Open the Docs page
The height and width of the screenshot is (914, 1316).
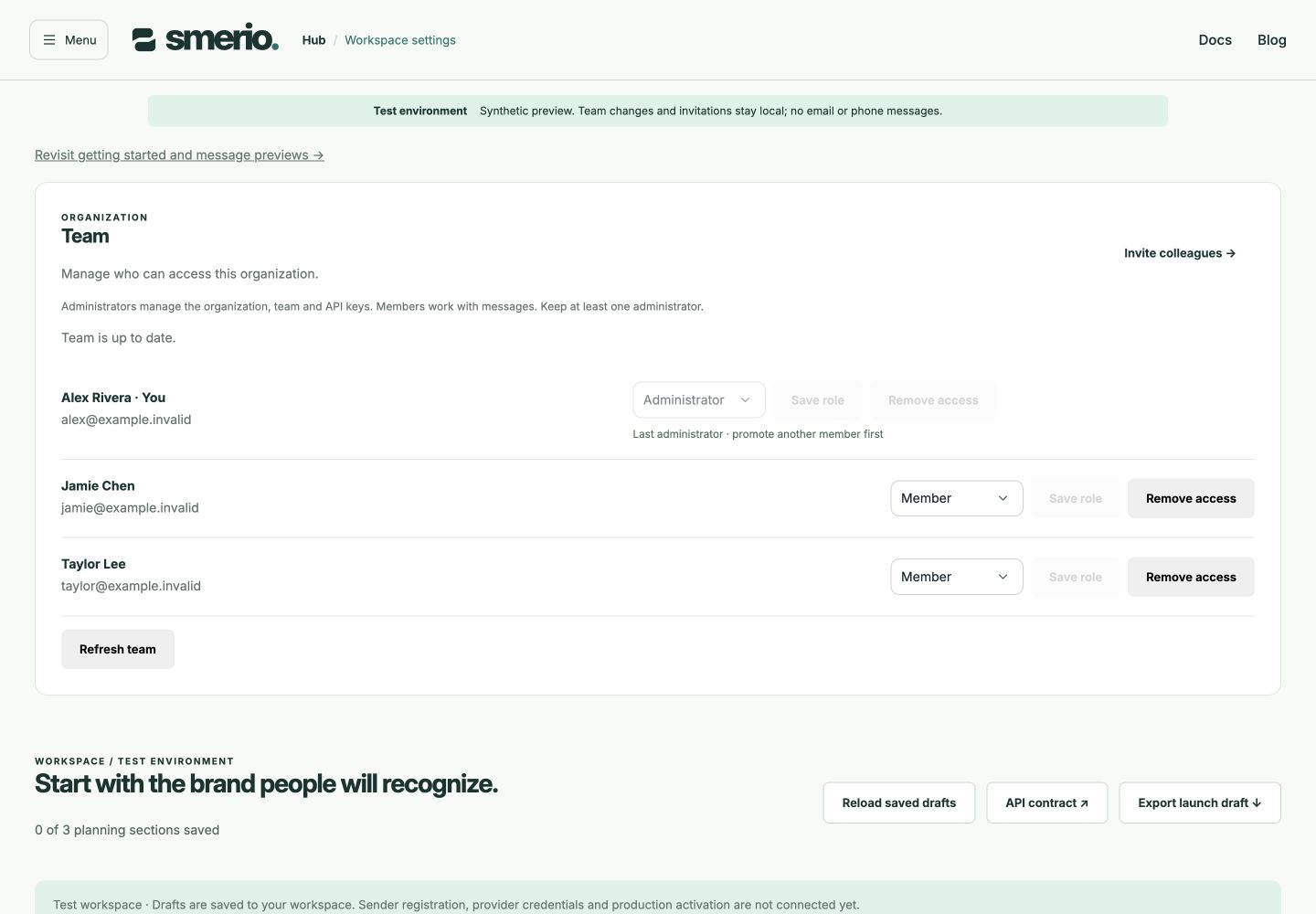[x=1215, y=40]
